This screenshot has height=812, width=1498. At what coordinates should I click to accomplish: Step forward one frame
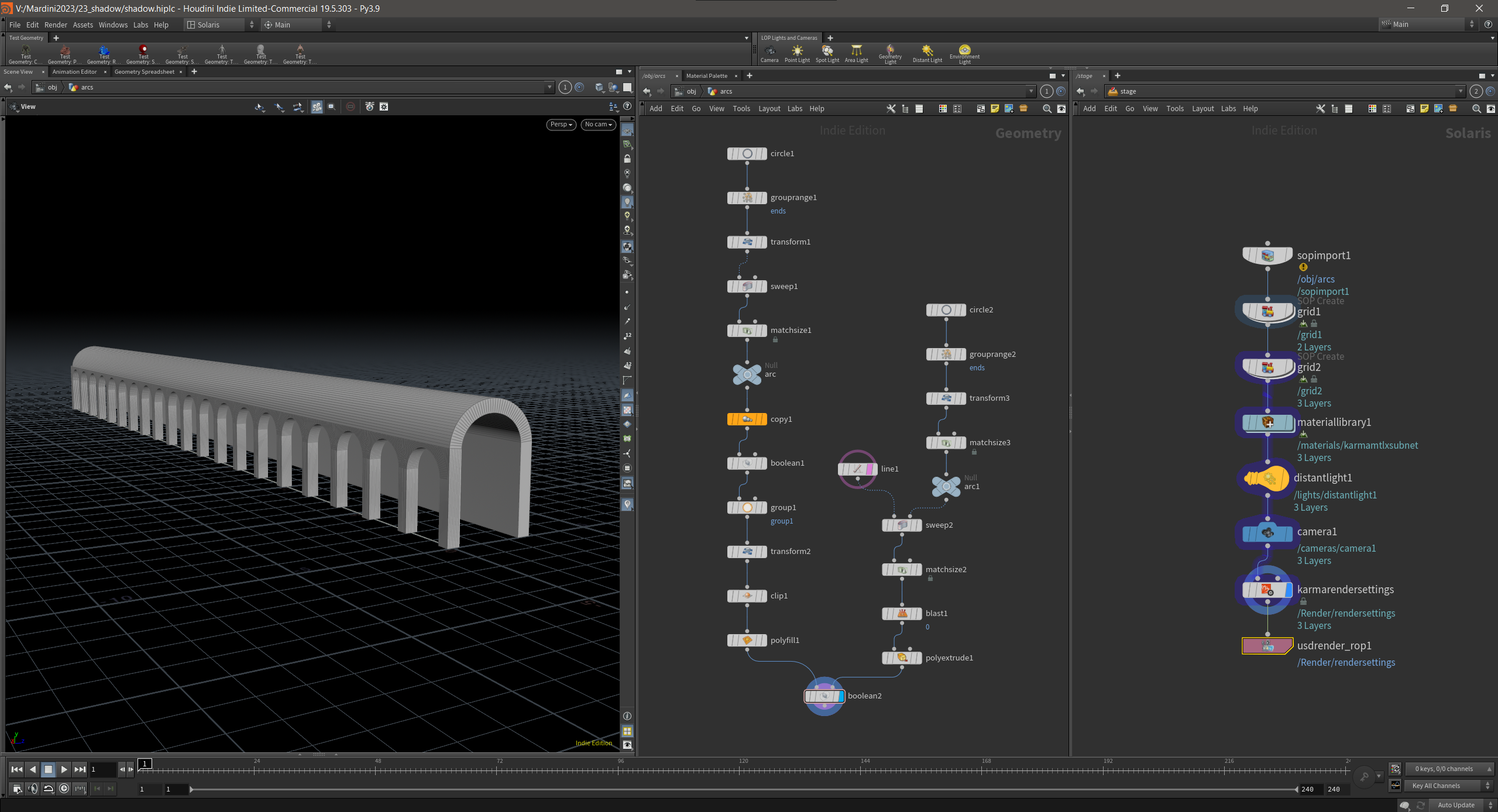click(130, 769)
